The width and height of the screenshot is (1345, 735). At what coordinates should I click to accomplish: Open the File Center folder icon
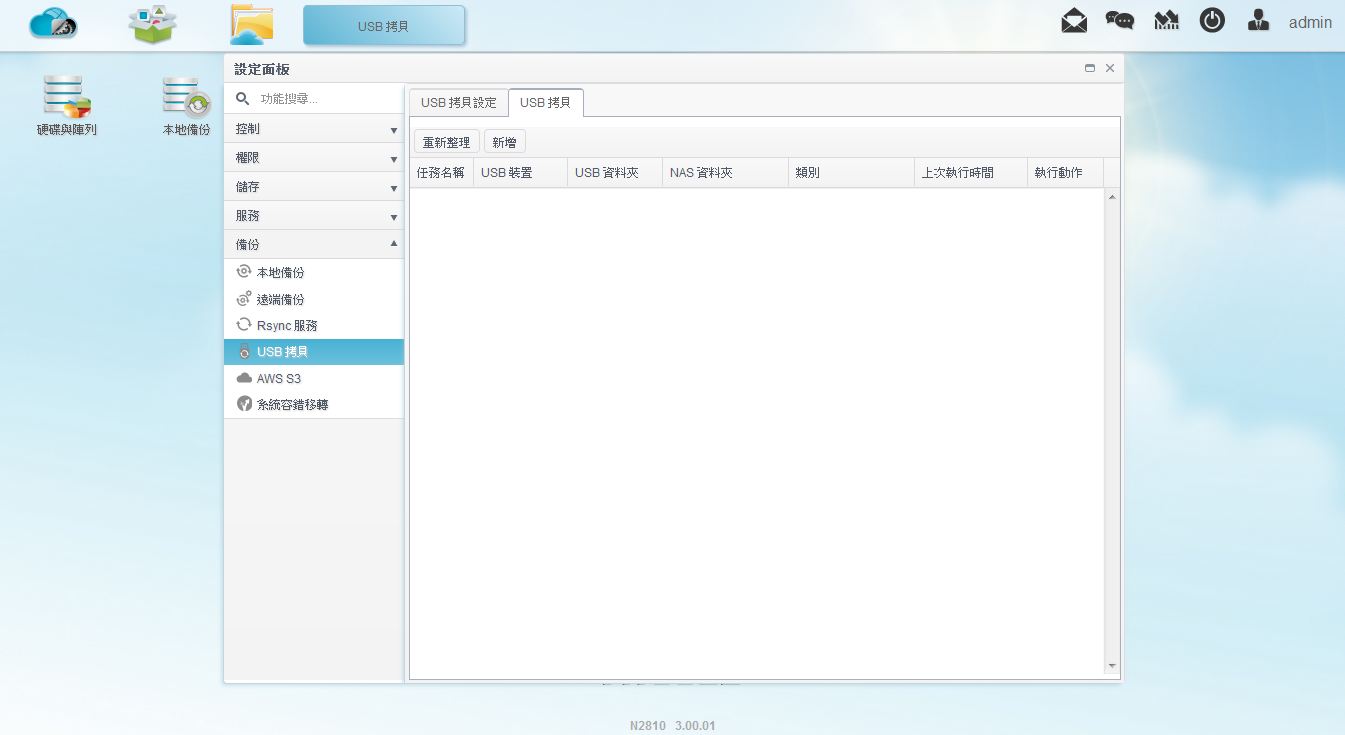coord(251,24)
